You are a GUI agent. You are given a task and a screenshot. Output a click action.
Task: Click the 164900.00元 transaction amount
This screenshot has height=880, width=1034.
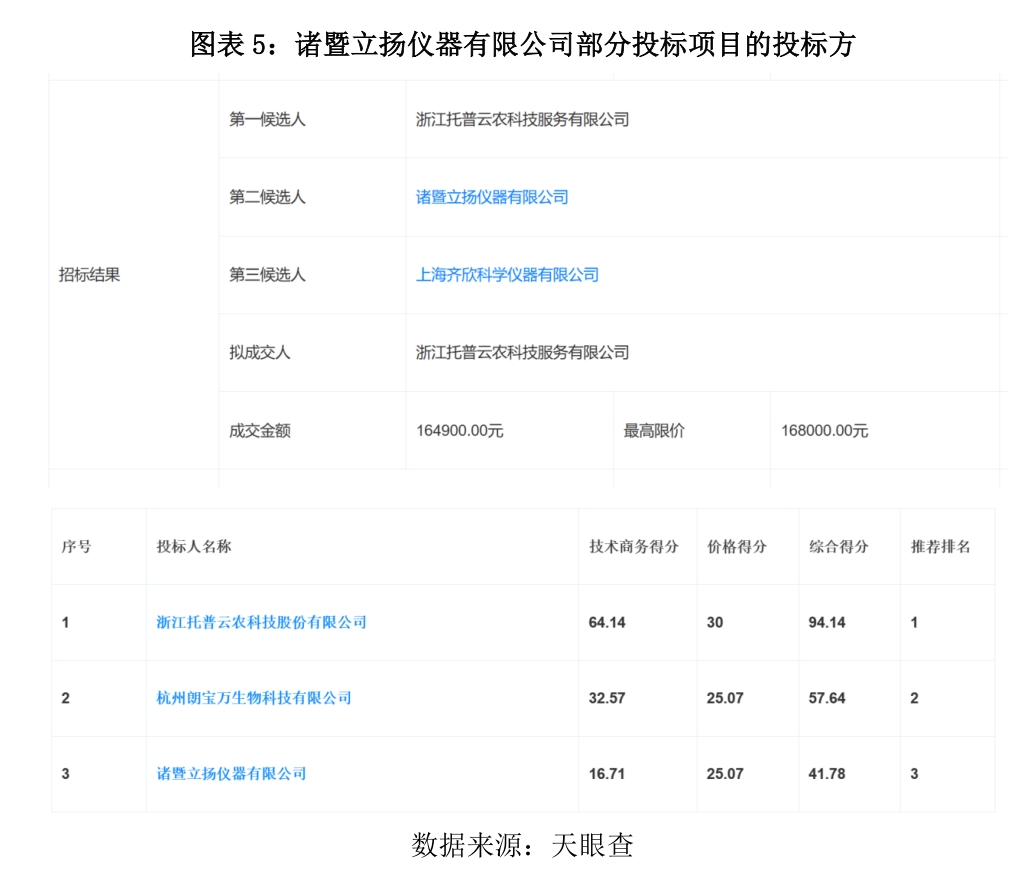(x=460, y=431)
